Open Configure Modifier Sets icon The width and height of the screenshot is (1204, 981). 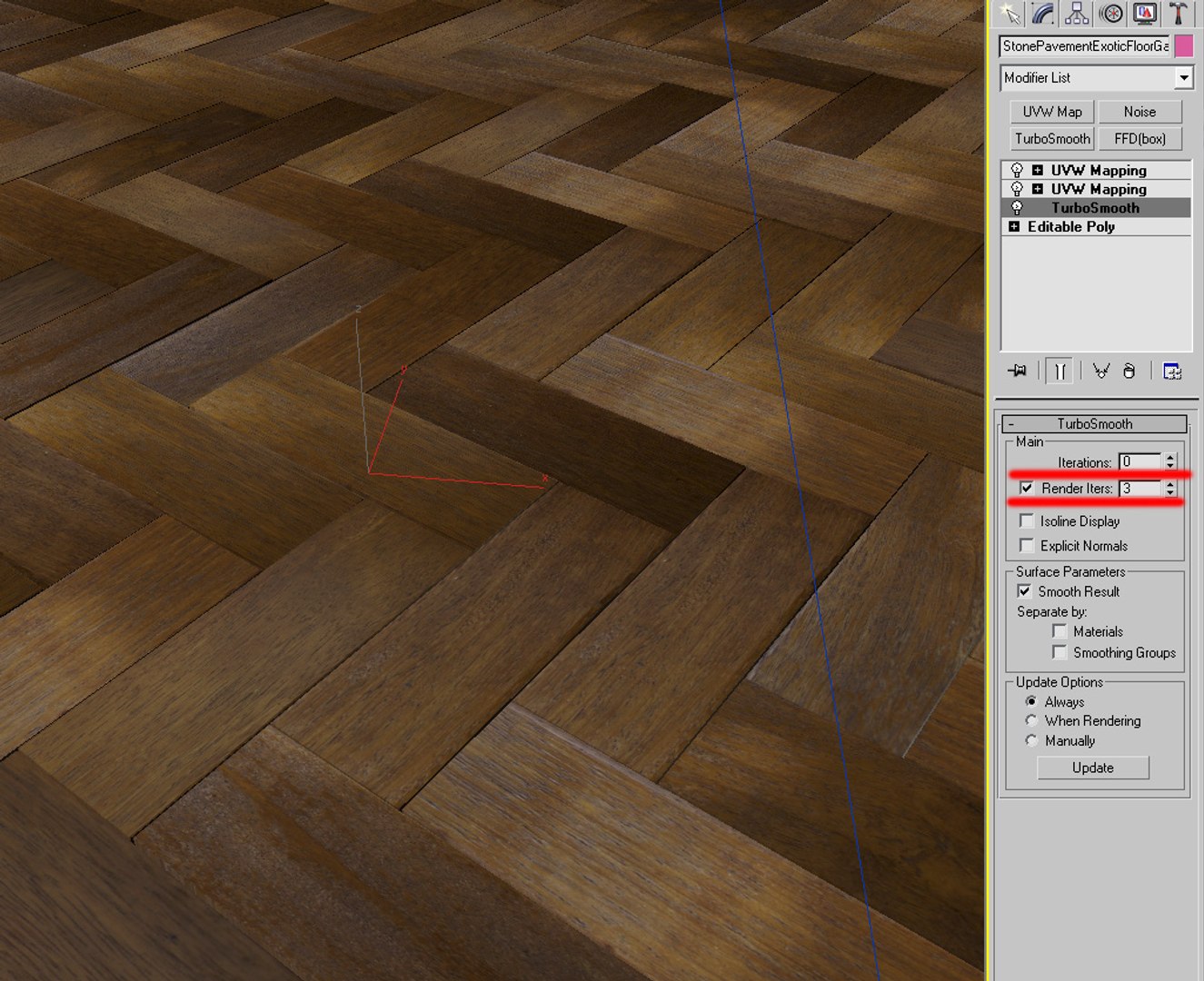coord(1172,371)
